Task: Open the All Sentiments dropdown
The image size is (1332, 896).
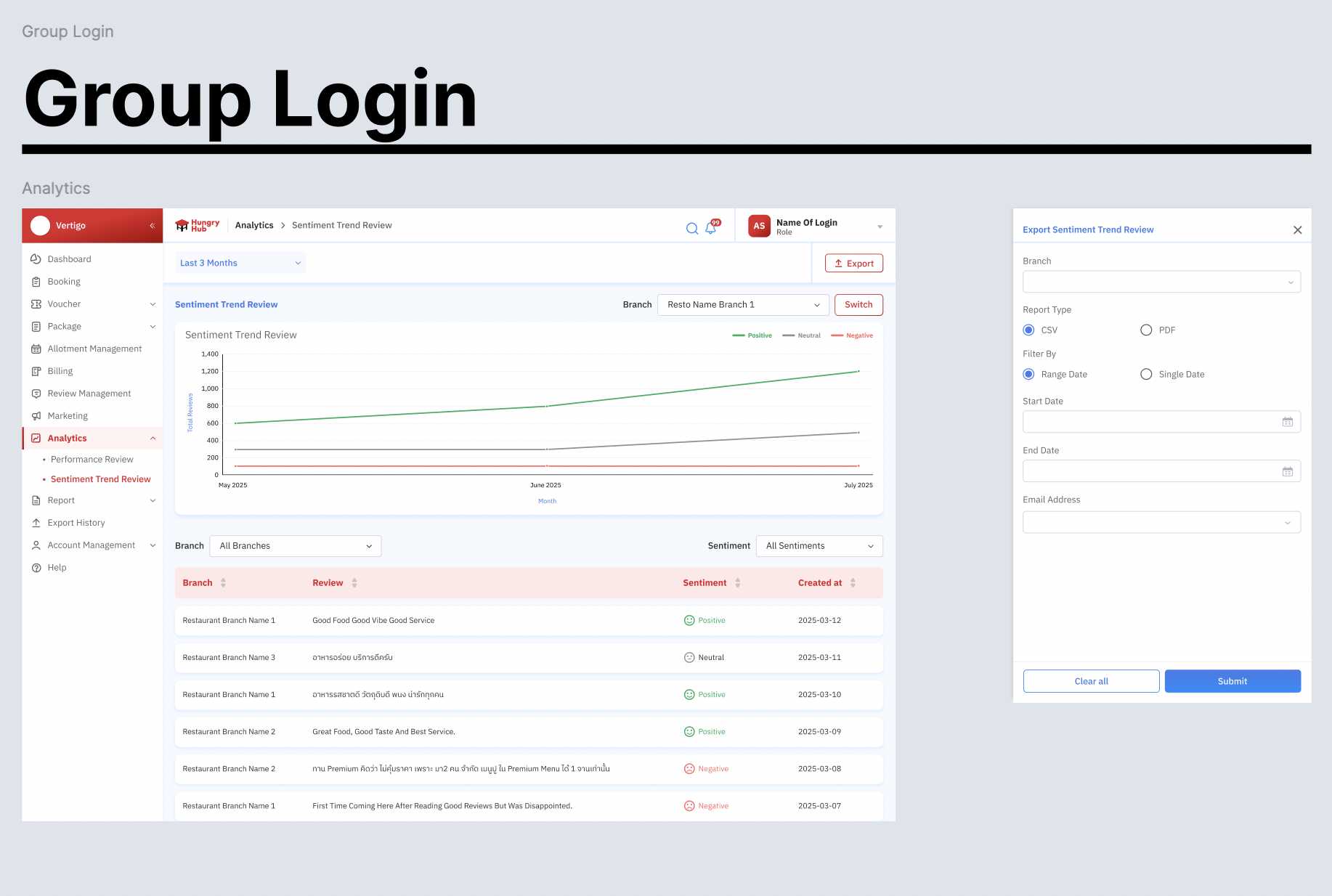Action: 819,546
